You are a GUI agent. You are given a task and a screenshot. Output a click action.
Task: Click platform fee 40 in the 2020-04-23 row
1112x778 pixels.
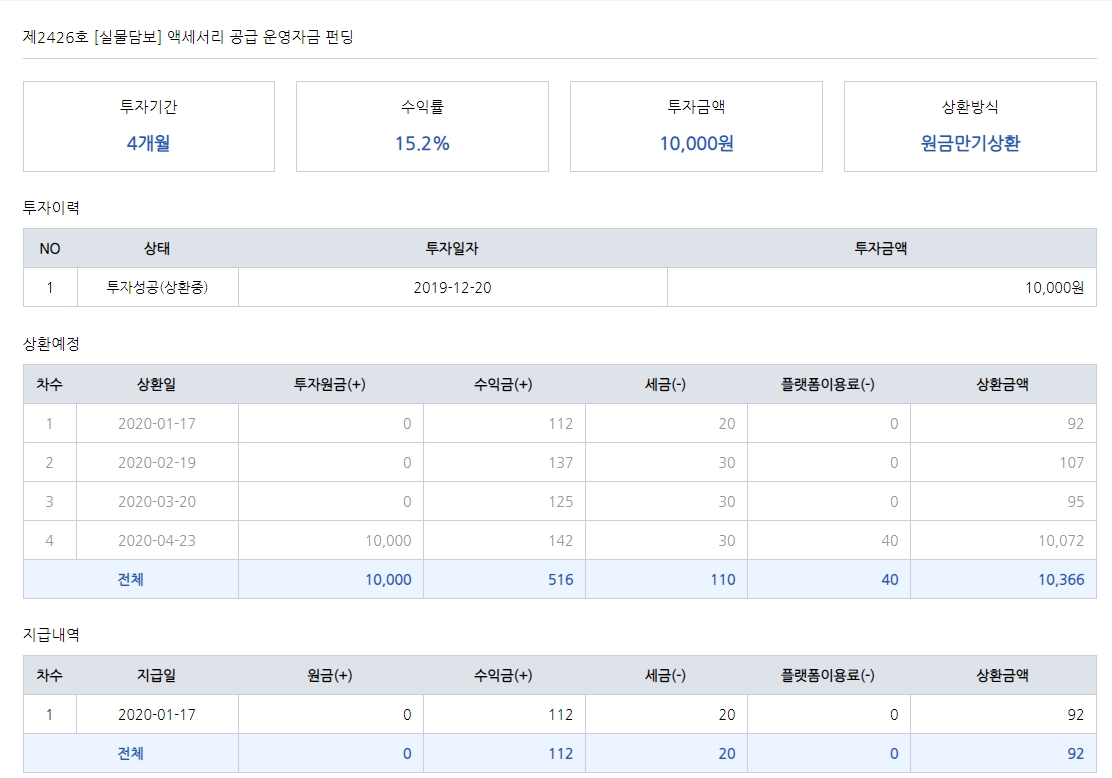[x=890, y=540]
